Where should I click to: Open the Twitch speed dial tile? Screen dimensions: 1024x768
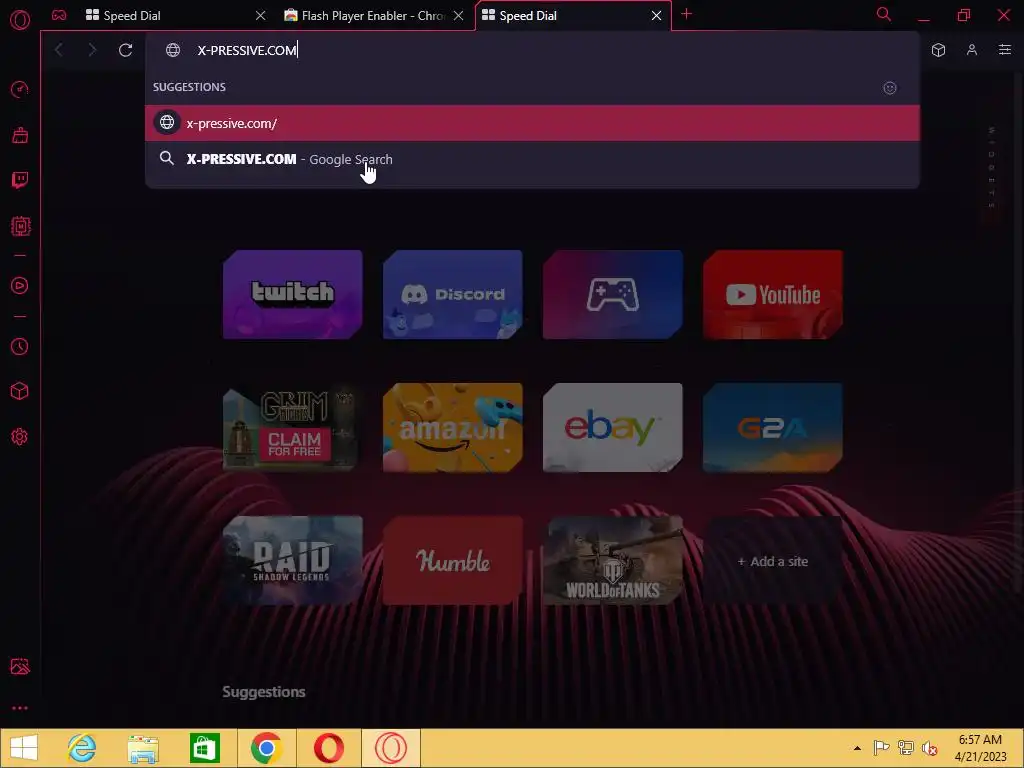(x=293, y=295)
